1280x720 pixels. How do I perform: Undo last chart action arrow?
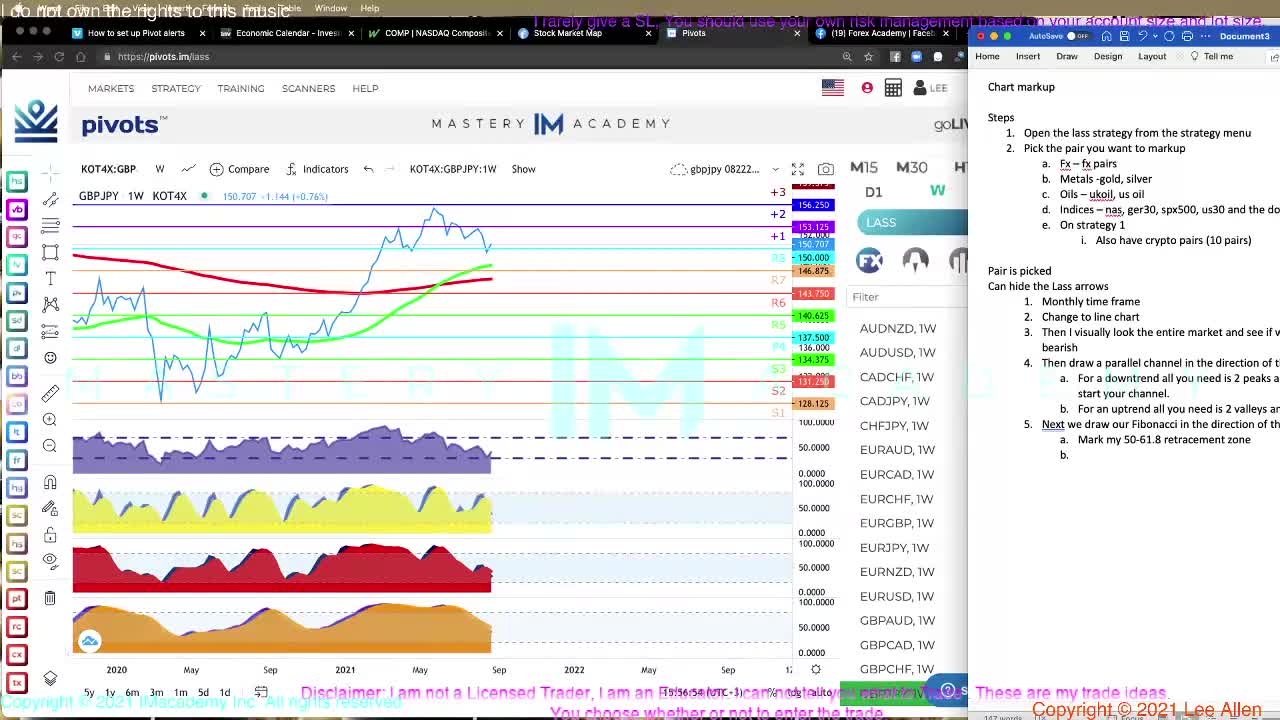coord(368,169)
